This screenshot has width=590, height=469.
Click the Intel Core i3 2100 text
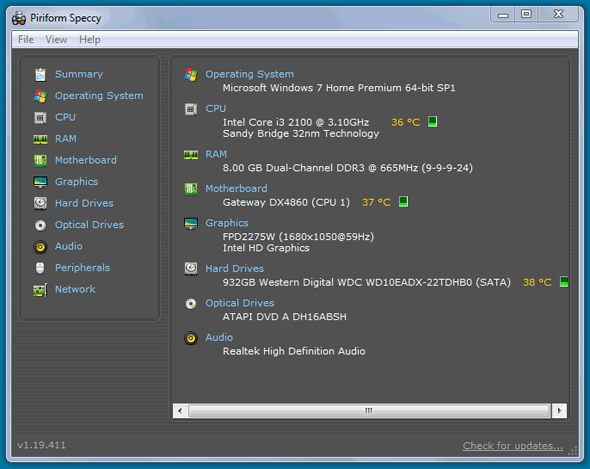pyautogui.click(x=295, y=122)
